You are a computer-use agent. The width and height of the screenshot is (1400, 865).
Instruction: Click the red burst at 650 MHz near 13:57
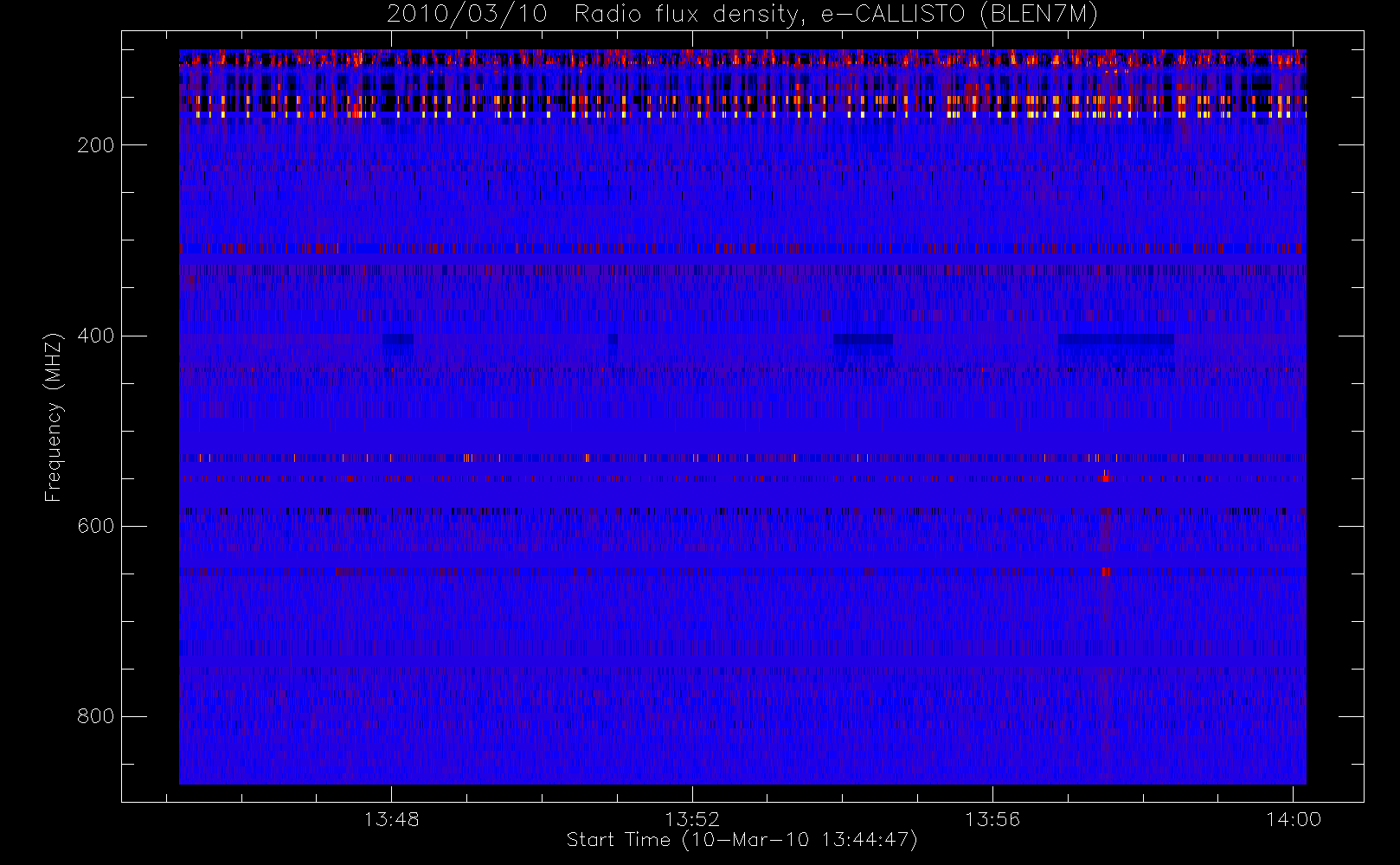[x=1105, y=571]
